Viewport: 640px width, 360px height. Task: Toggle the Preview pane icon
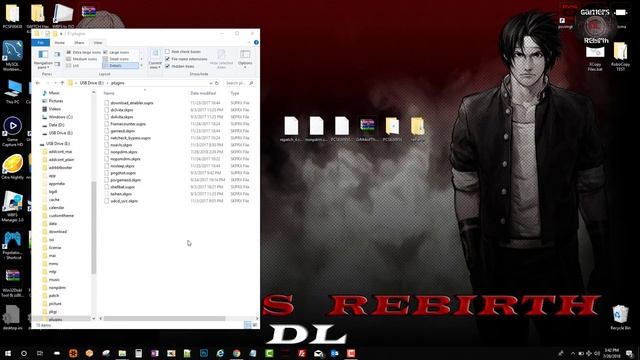click(x=58, y=54)
